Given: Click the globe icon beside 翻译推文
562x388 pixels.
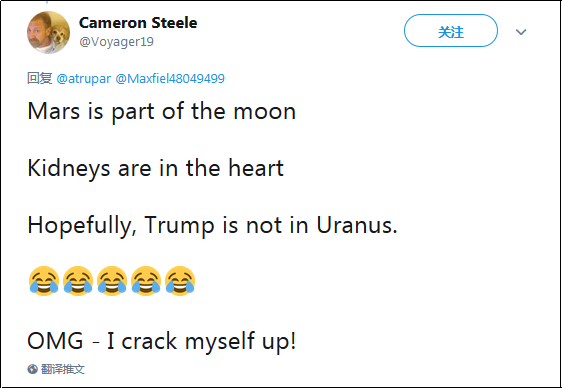Looking at the screenshot, I should pyautogui.click(x=33, y=369).
